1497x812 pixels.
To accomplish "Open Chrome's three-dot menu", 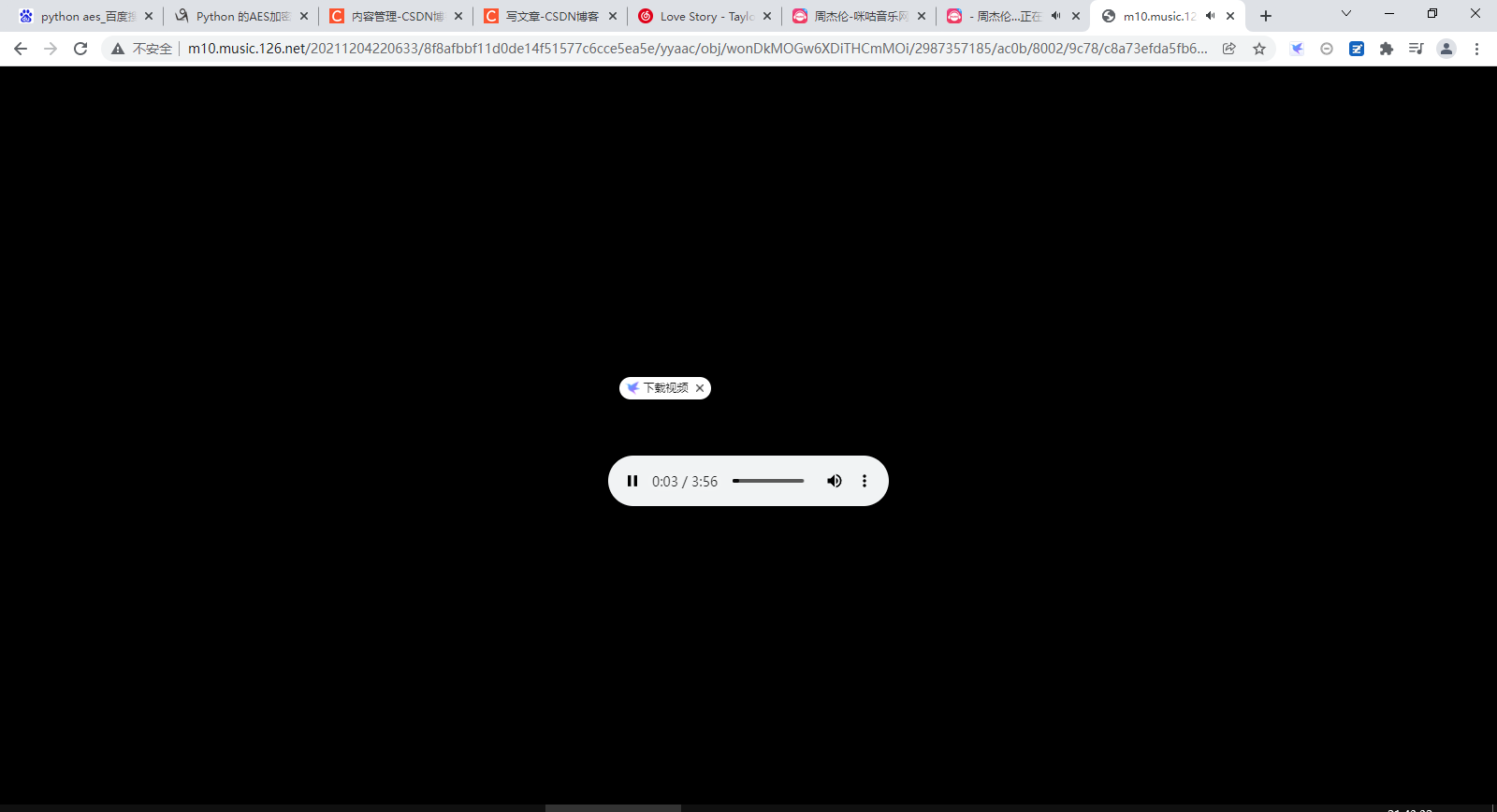I will pos(1476,49).
